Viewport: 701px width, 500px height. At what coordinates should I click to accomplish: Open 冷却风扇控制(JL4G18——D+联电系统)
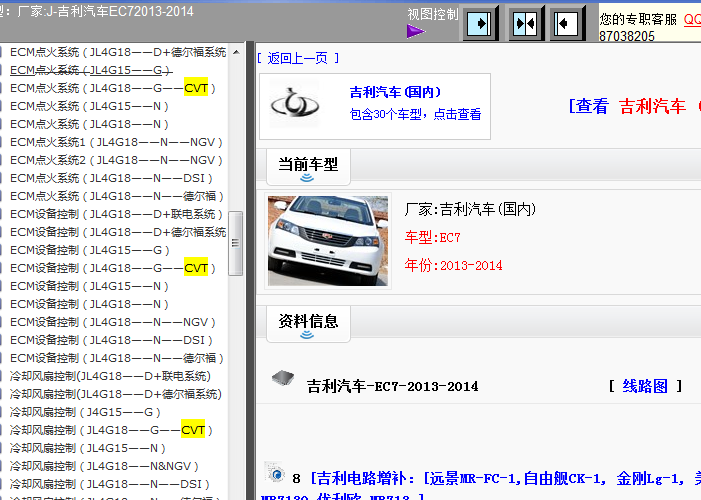coord(110,376)
